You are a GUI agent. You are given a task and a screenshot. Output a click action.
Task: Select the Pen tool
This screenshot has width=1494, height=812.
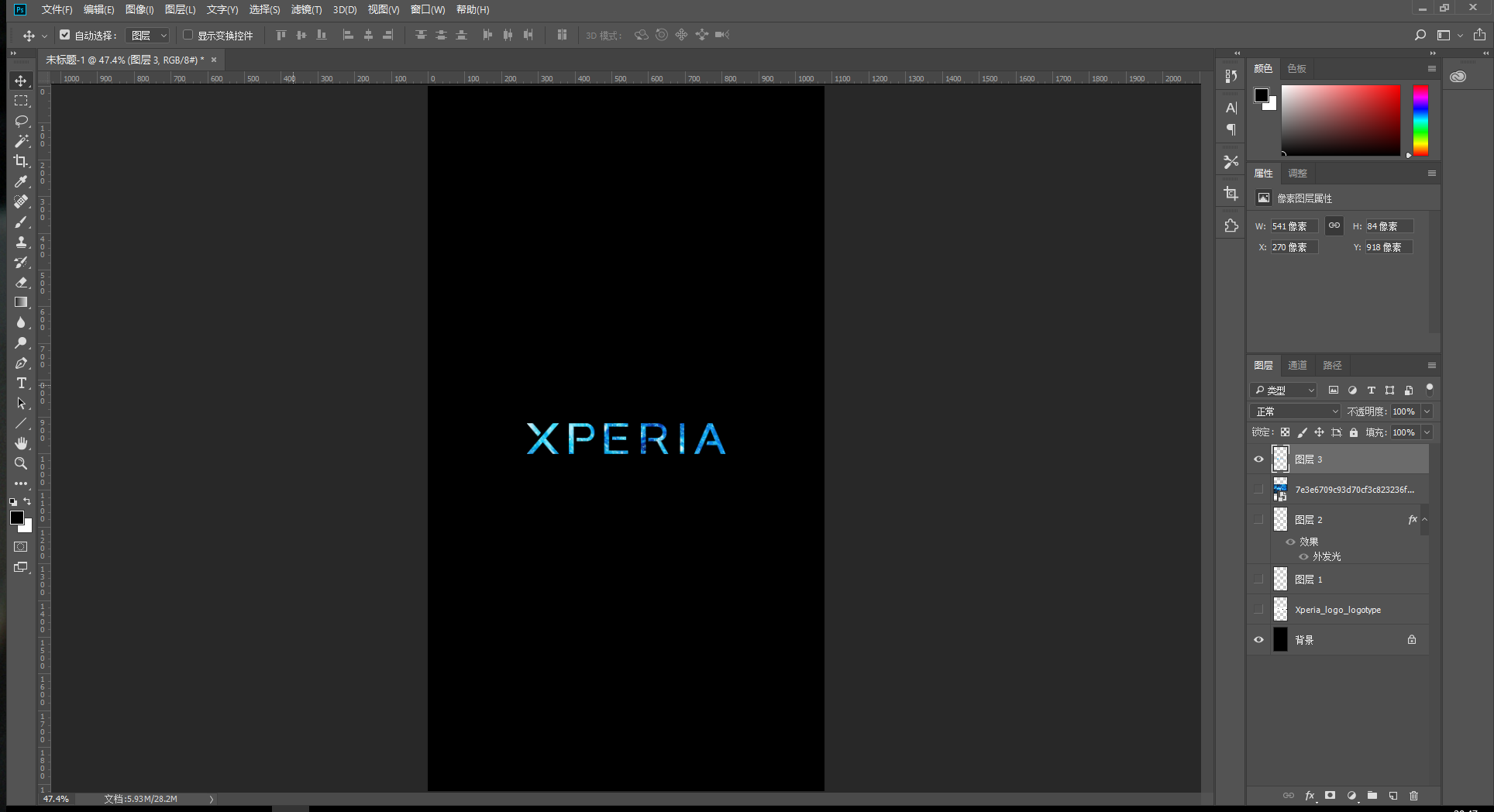click(21, 363)
